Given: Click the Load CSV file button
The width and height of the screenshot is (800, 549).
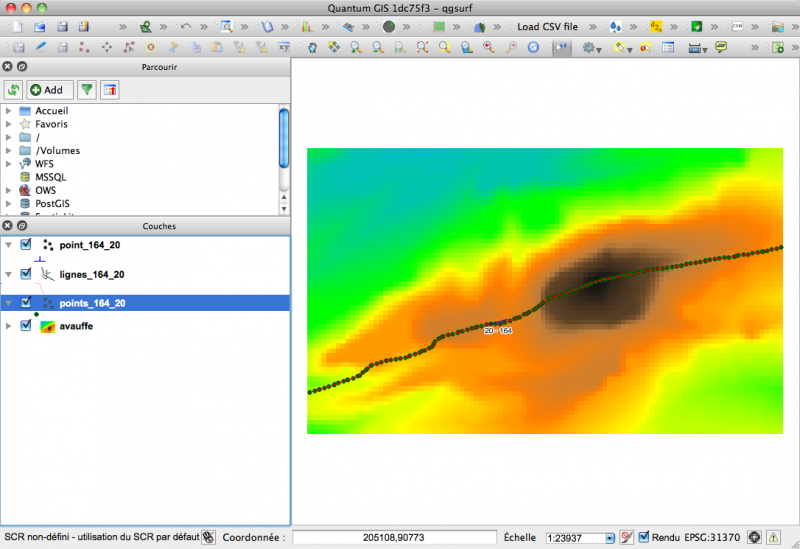Looking at the screenshot, I should click(x=547, y=26).
